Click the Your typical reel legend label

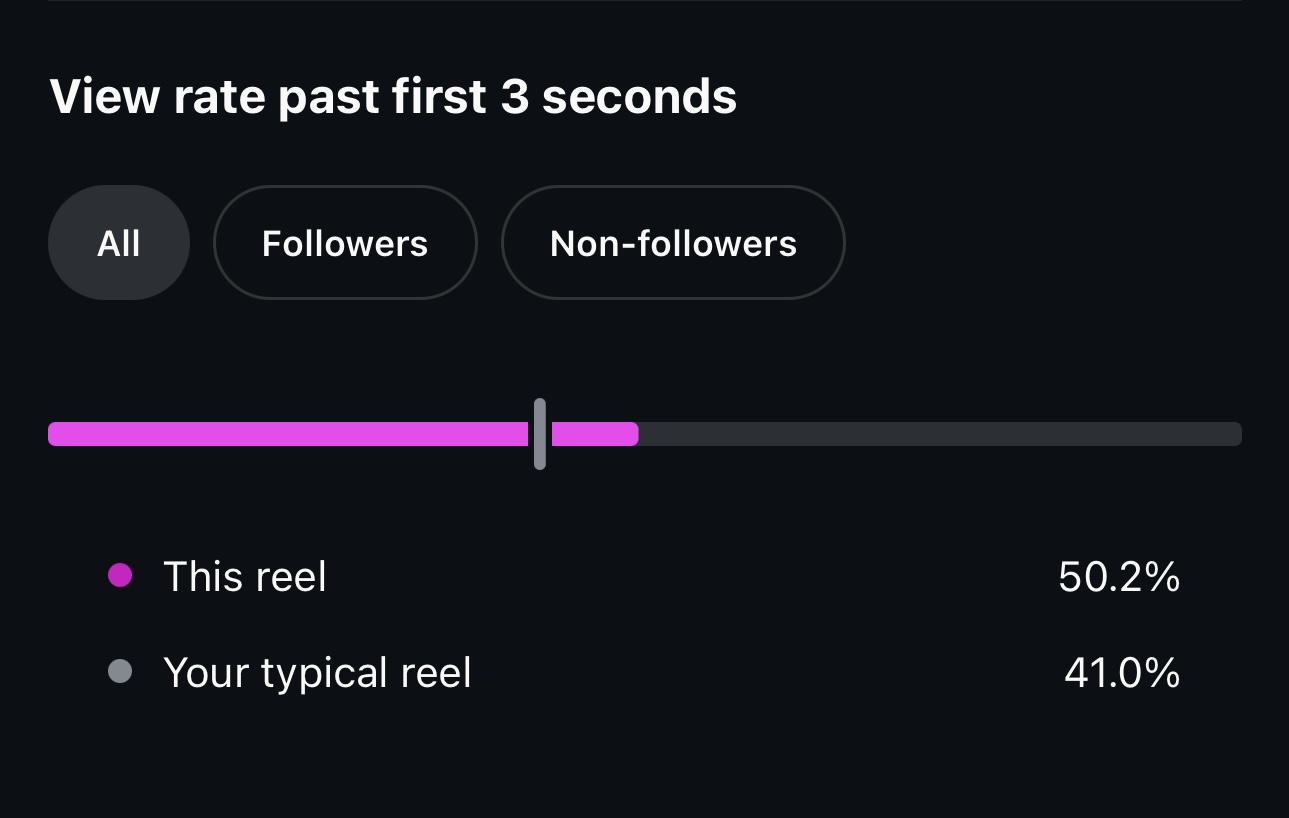coord(317,673)
